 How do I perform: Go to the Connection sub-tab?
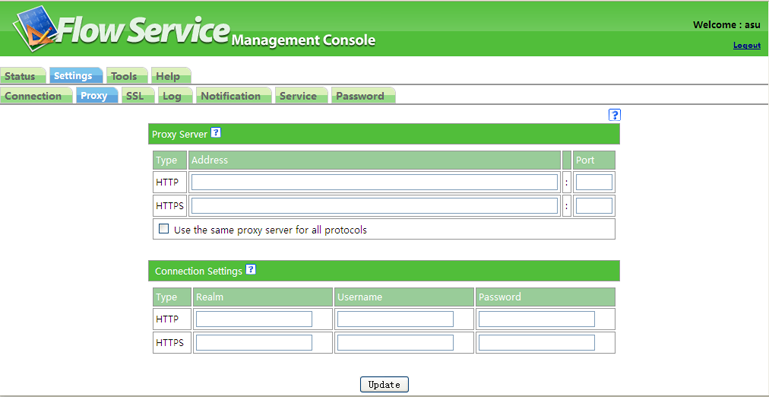(36, 96)
